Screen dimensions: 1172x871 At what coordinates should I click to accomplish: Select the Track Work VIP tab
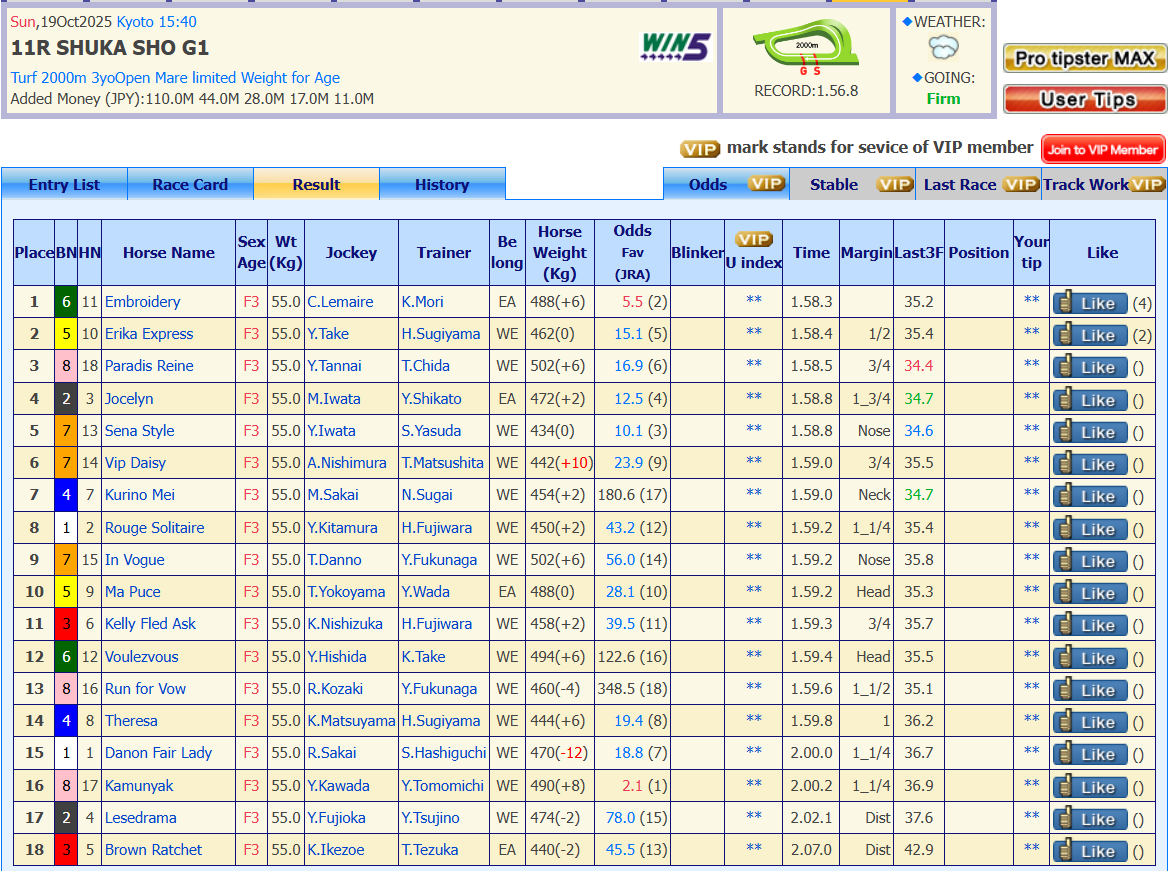(1104, 184)
